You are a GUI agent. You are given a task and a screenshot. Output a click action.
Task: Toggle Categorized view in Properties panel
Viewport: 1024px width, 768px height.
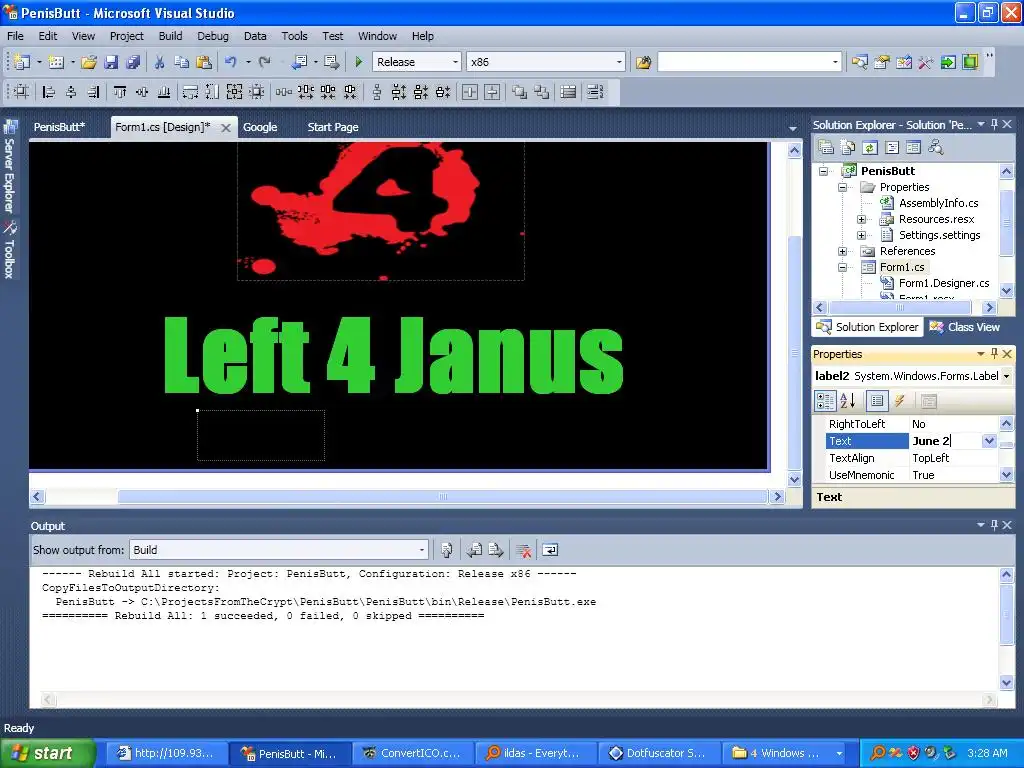[x=825, y=401]
